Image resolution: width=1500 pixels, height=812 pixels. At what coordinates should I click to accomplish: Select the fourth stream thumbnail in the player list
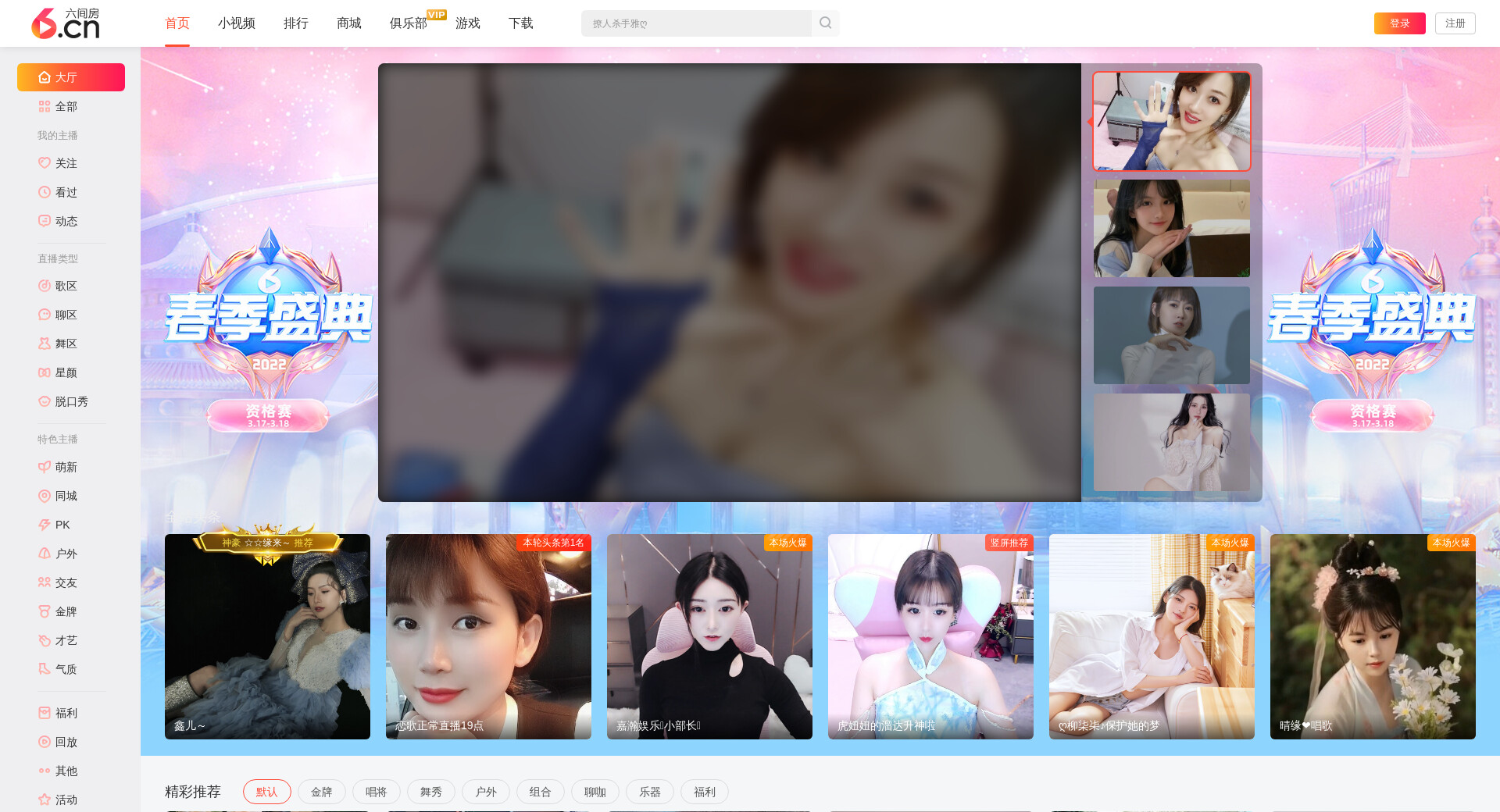point(1172,443)
